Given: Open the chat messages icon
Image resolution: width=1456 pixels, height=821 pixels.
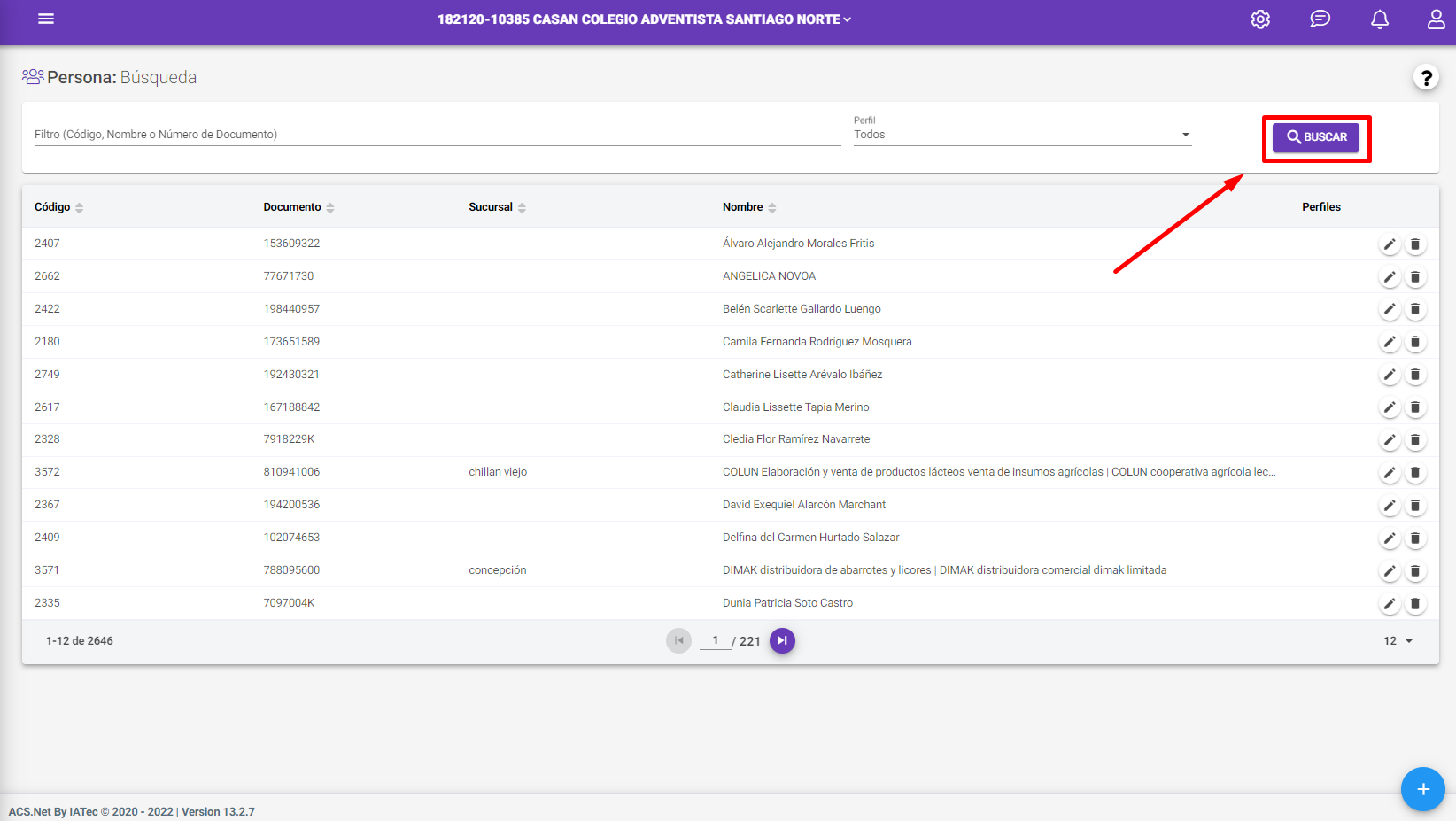Looking at the screenshot, I should pos(1320,19).
